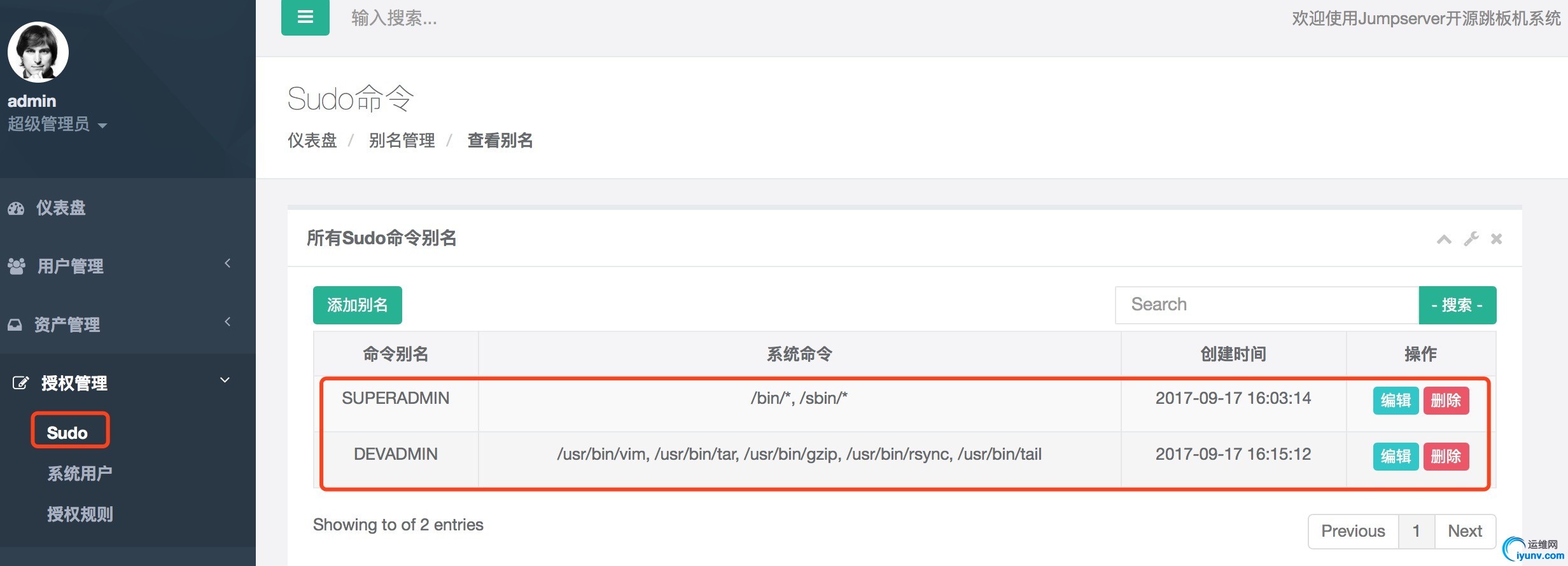
Task: Open the 超级管理员 user dropdown
Action: (57, 124)
